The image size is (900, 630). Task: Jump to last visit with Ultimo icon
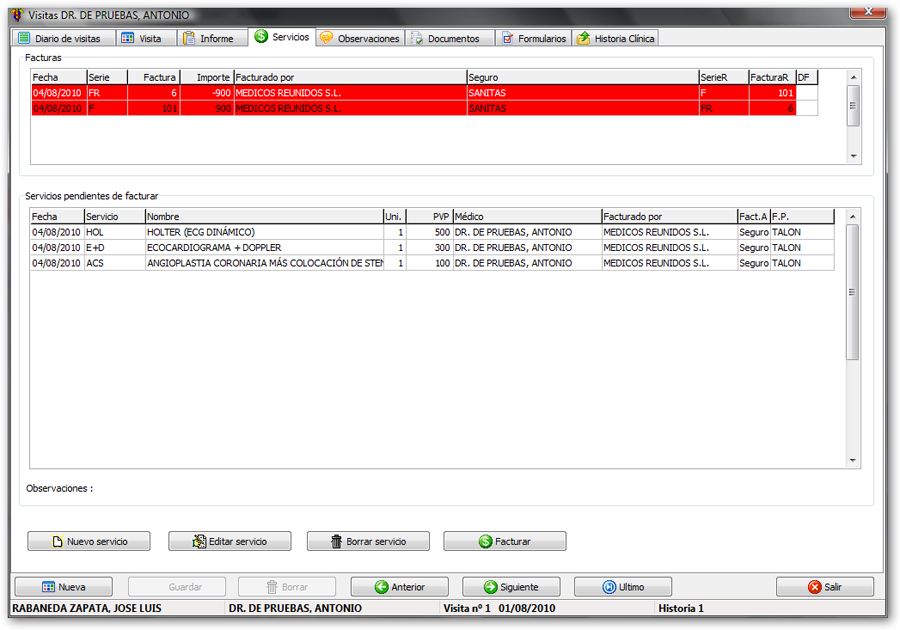pyautogui.click(x=609, y=587)
